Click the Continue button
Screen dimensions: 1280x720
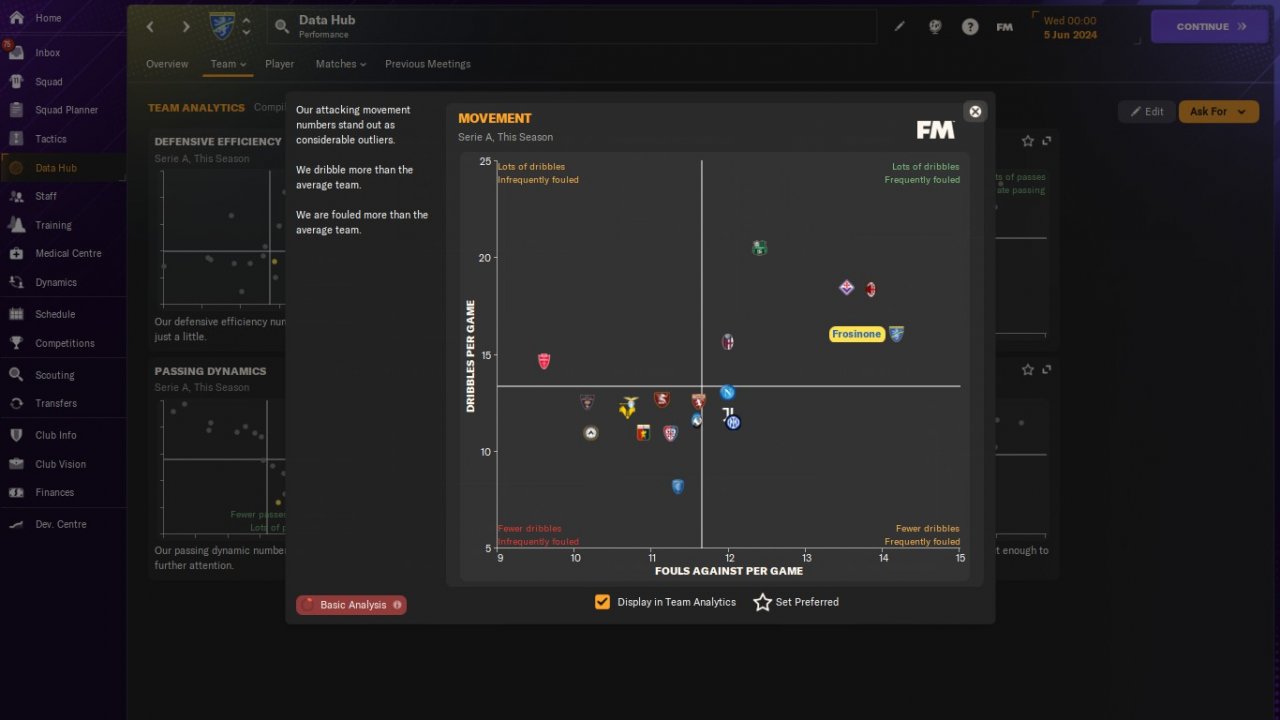1211,27
